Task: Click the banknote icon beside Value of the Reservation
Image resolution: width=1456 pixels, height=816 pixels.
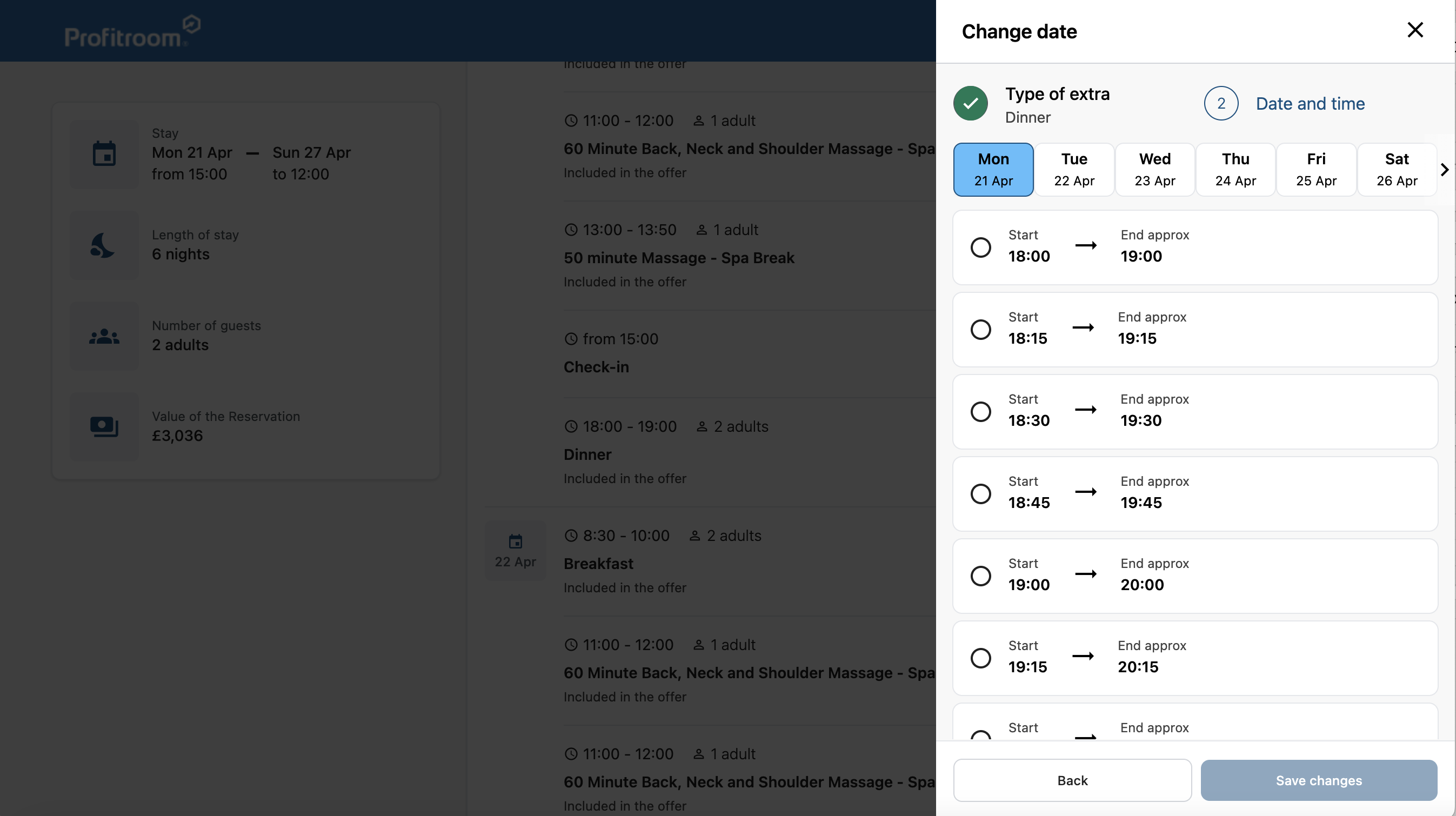Action: click(x=103, y=426)
